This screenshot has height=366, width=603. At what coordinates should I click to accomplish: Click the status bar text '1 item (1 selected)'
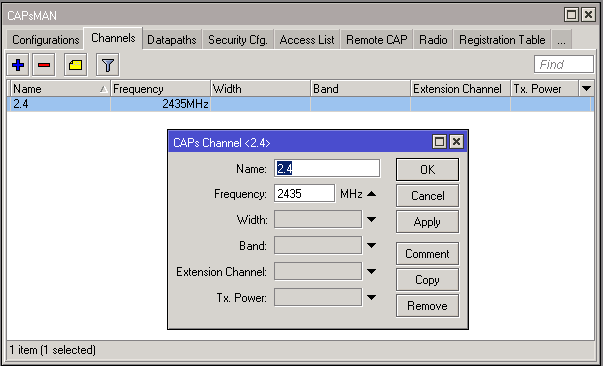[53, 350]
